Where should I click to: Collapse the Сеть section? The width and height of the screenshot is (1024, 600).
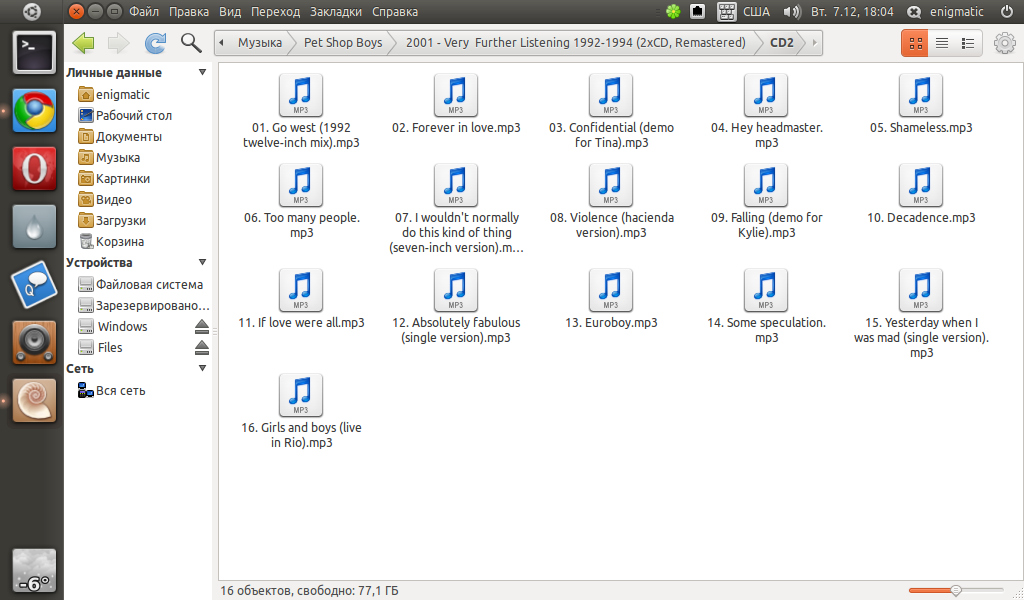pyautogui.click(x=202, y=368)
